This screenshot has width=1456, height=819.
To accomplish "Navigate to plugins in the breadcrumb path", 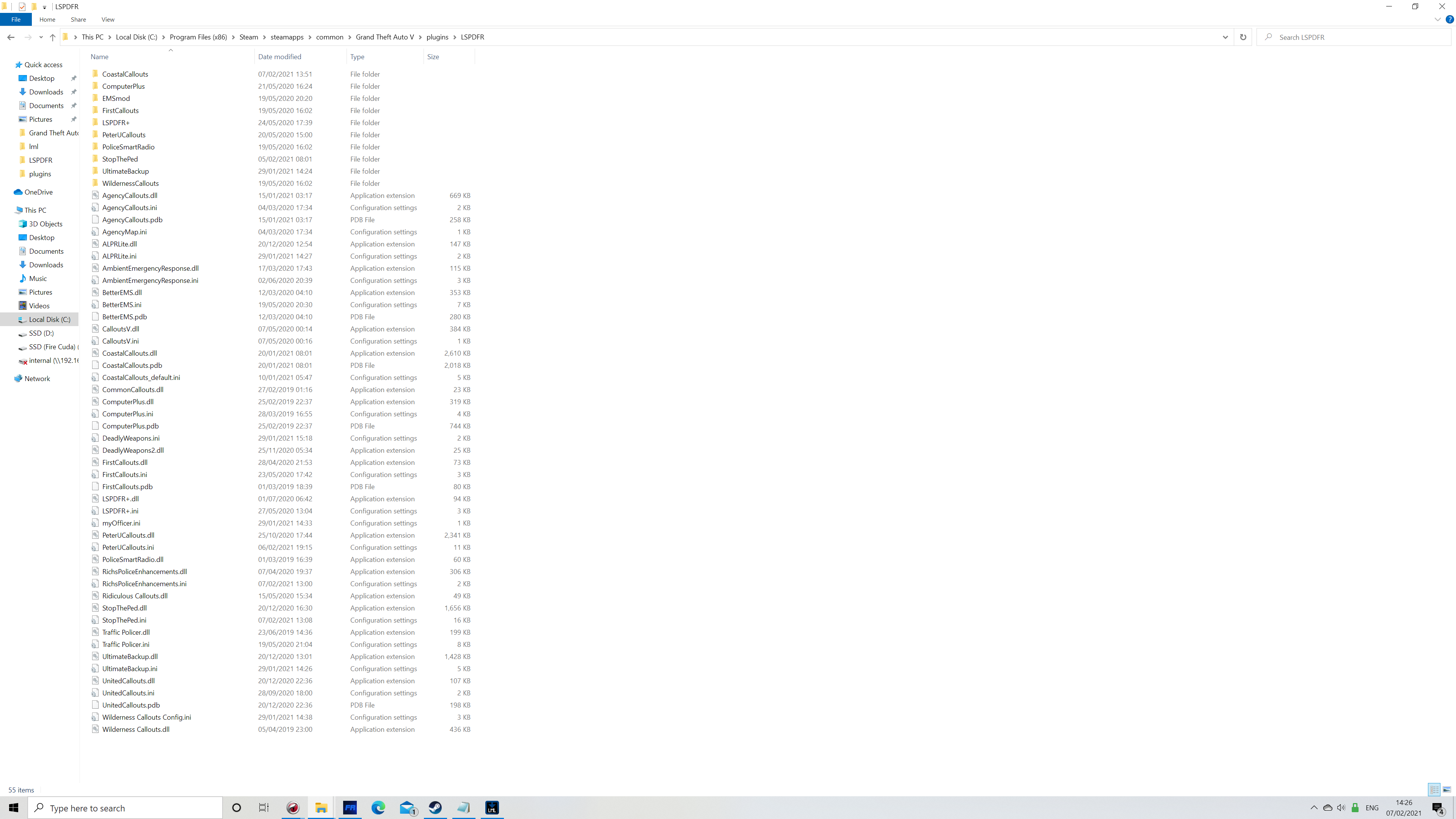I will (437, 37).
